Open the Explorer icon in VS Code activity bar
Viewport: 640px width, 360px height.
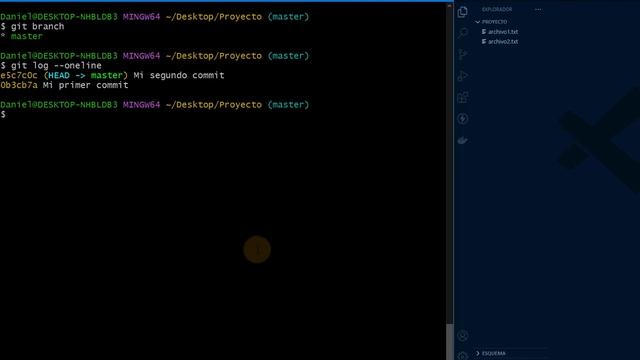click(462, 12)
